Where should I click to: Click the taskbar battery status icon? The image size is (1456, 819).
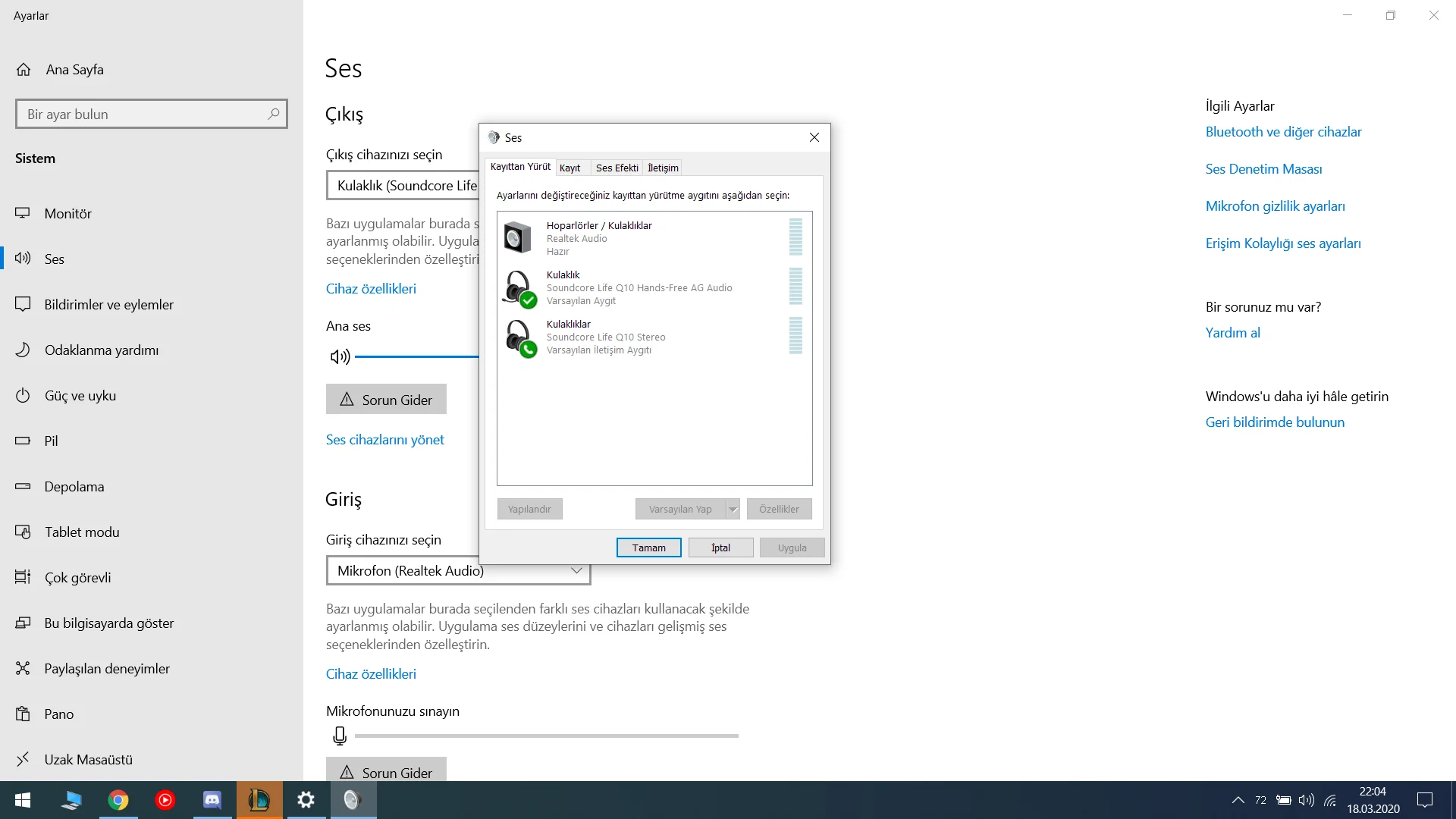1283,800
